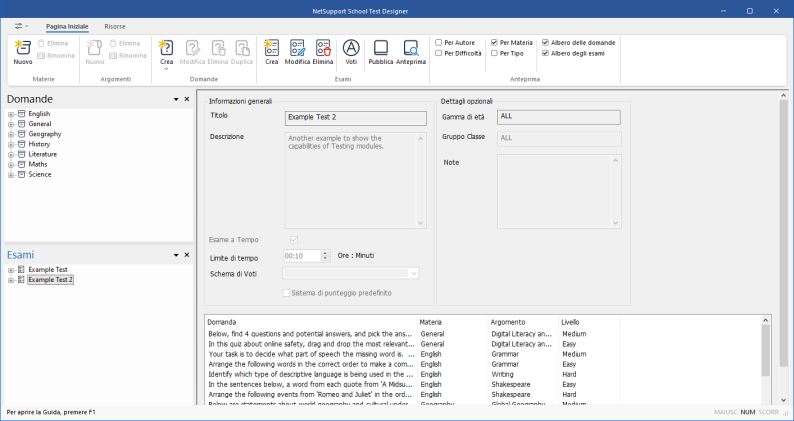Image resolution: width=794 pixels, height=421 pixels.
Task: Select Science subject in Domande tree
Action: 40,174
